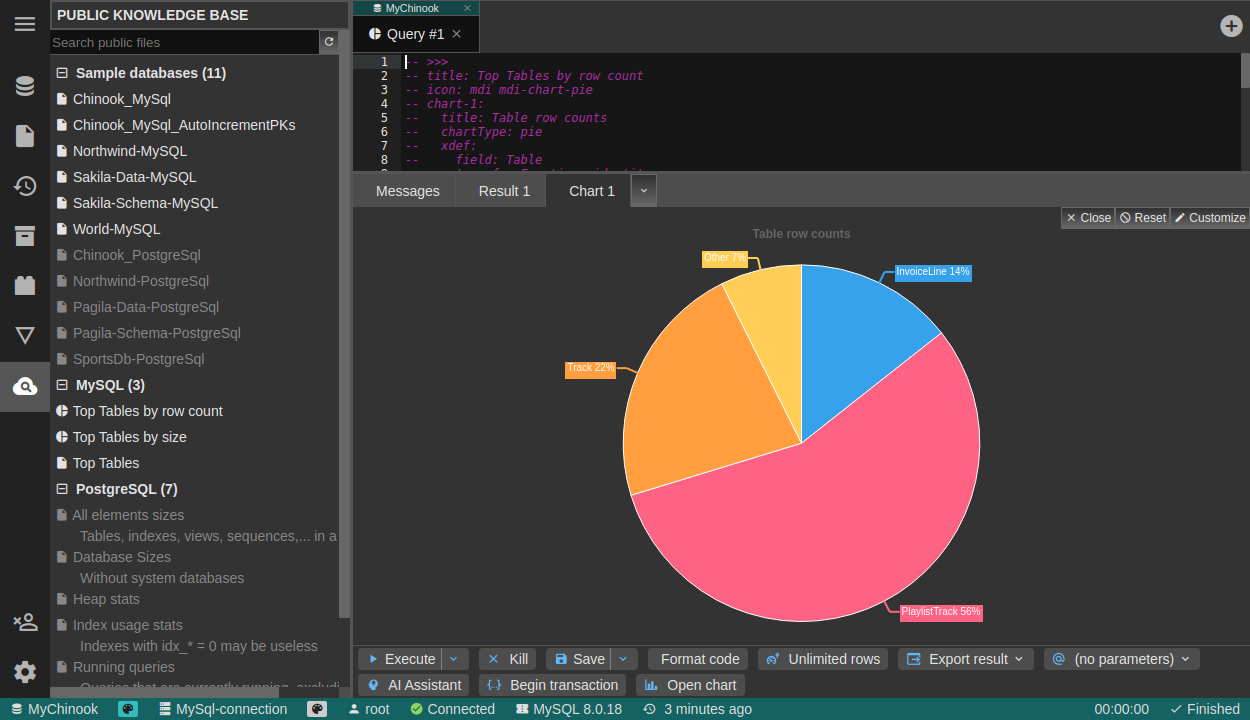This screenshot has width=1250, height=720.
Task: Click the add new tab plus icon
Action: click(1231, 26)
